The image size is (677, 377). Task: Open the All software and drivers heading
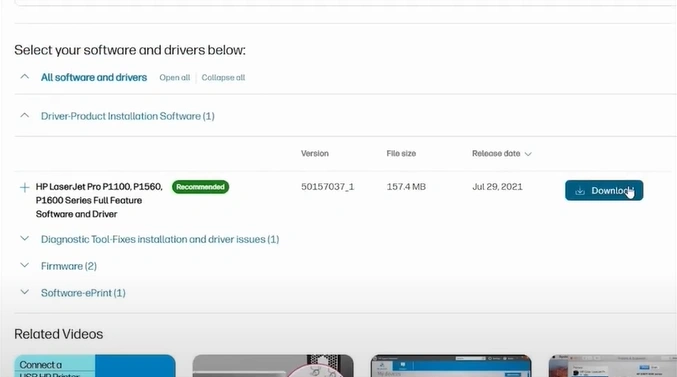94,77
